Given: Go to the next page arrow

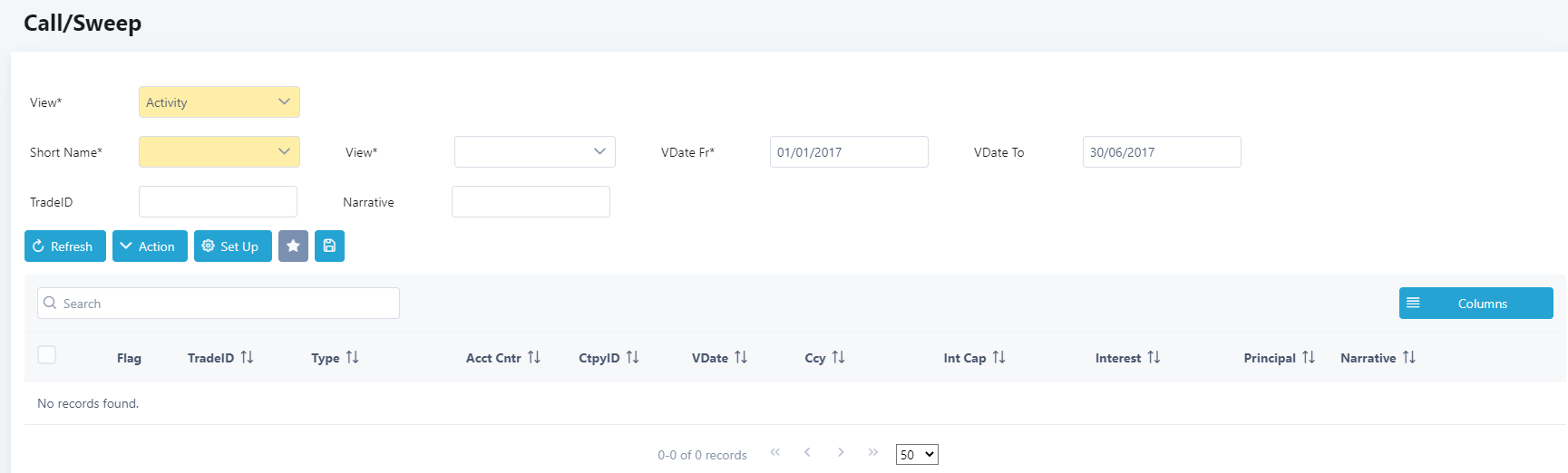Looking at the screenshot, I should (841, 452).
